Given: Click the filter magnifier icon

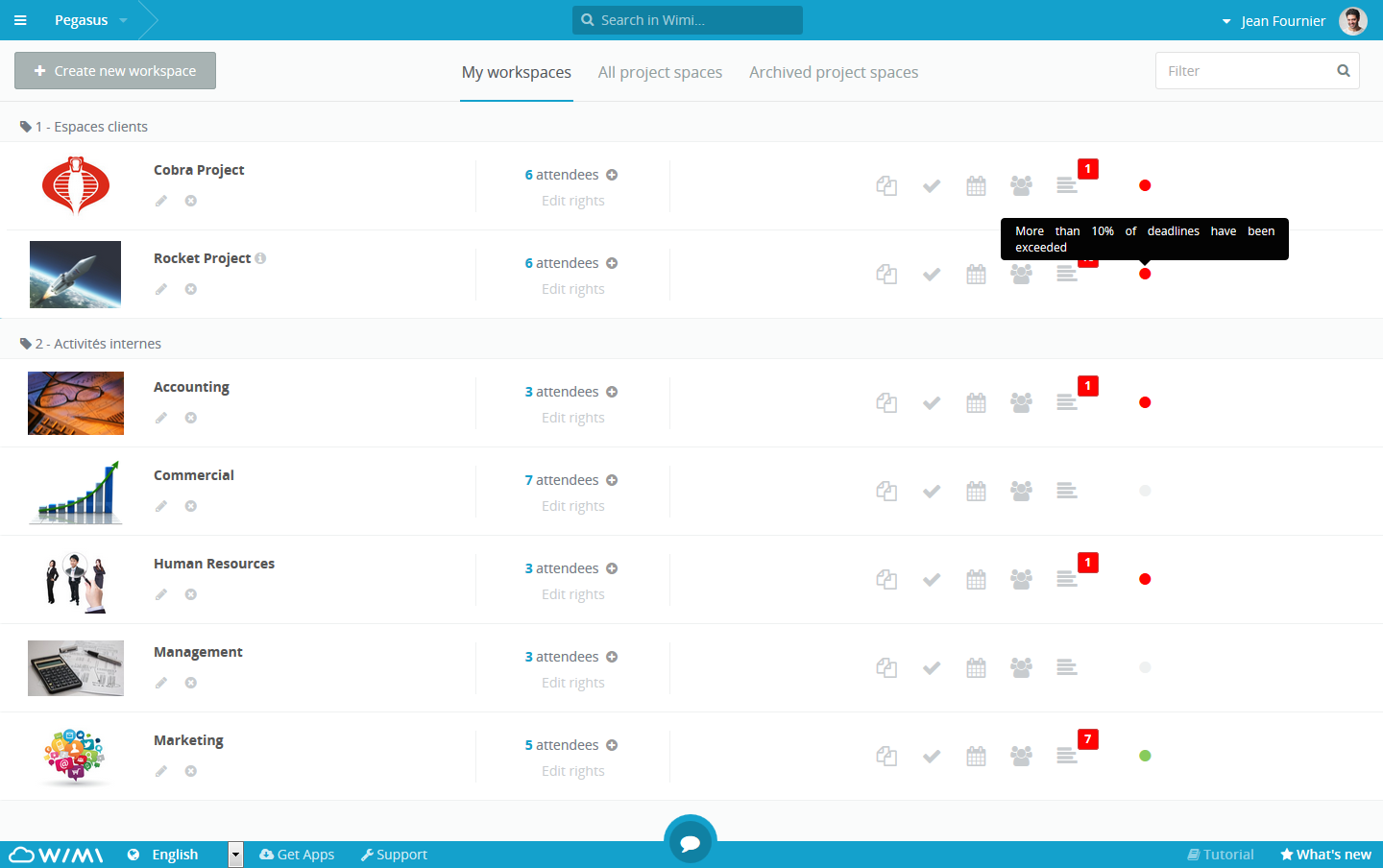Looking at the screenshot, I should click(1344, 71).
